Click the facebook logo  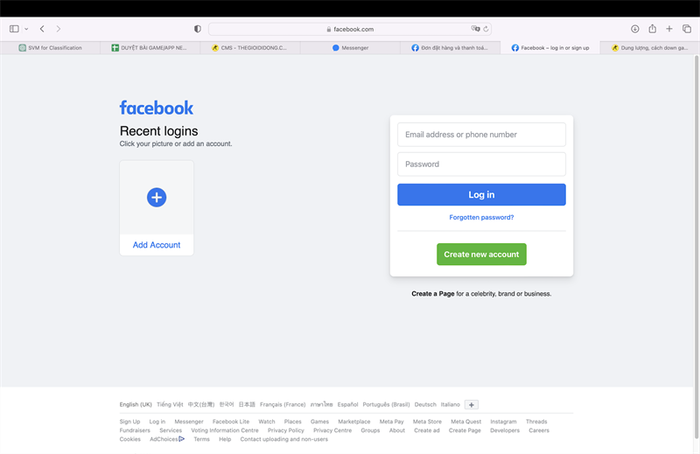coord(156,108)
